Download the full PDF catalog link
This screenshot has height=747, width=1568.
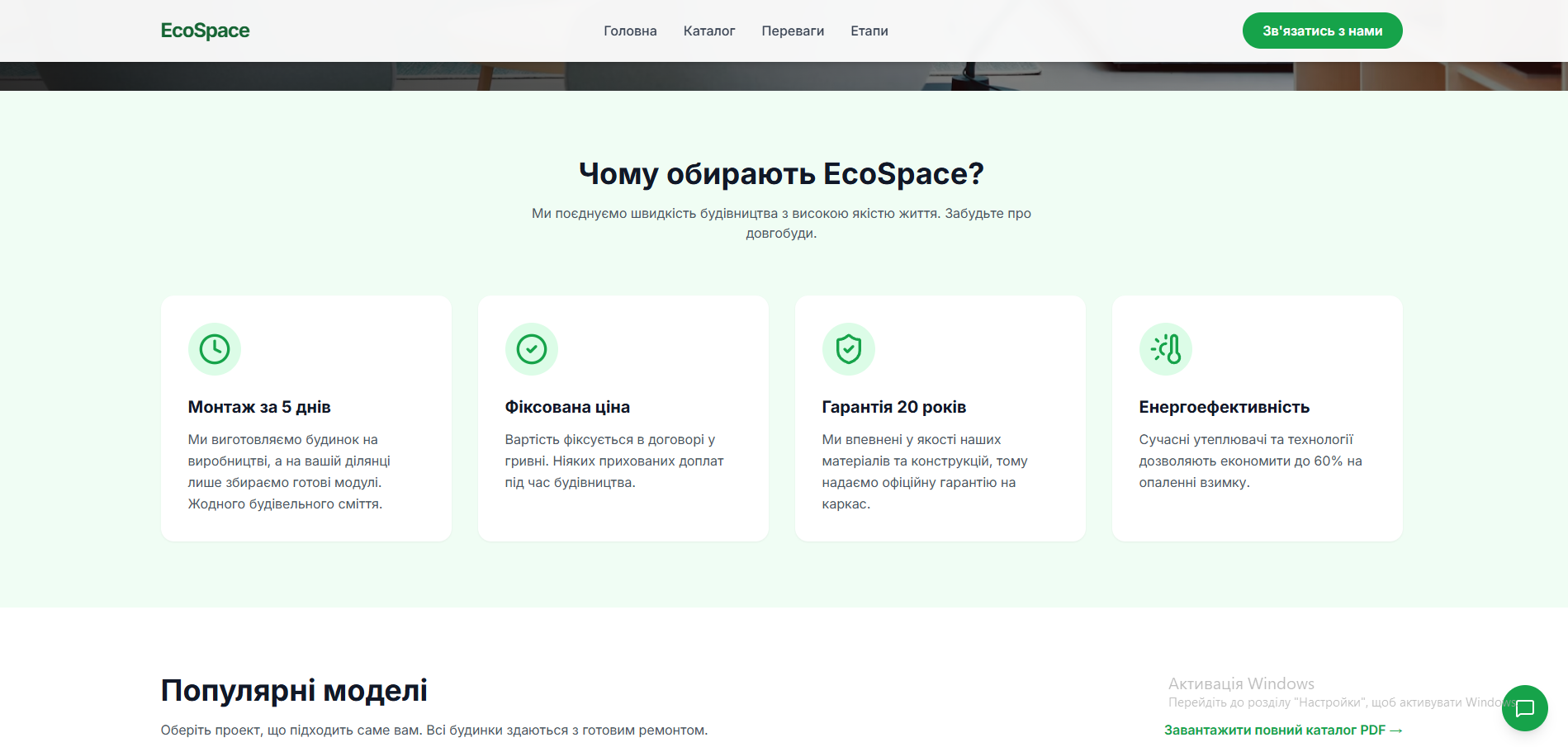click(1283, 730)
